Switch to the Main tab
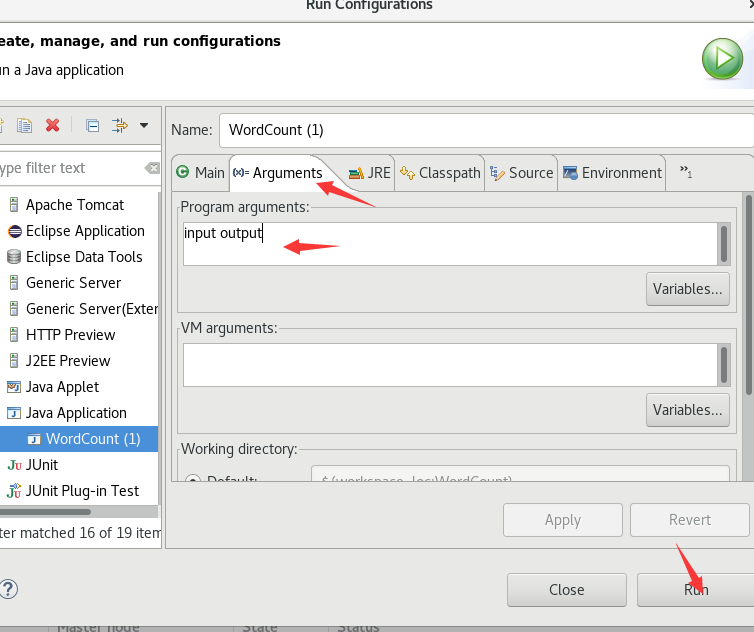The image size is (754, 632). pyautogui.click(x=201, y=173)
